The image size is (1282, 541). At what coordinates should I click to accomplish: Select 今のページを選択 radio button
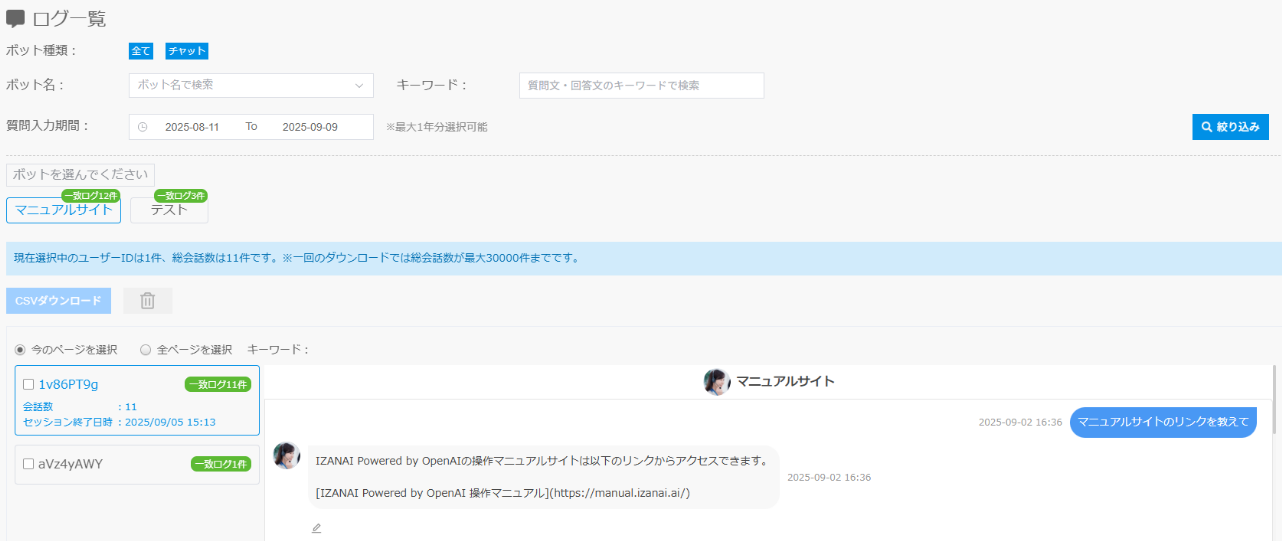pos(20,350)
